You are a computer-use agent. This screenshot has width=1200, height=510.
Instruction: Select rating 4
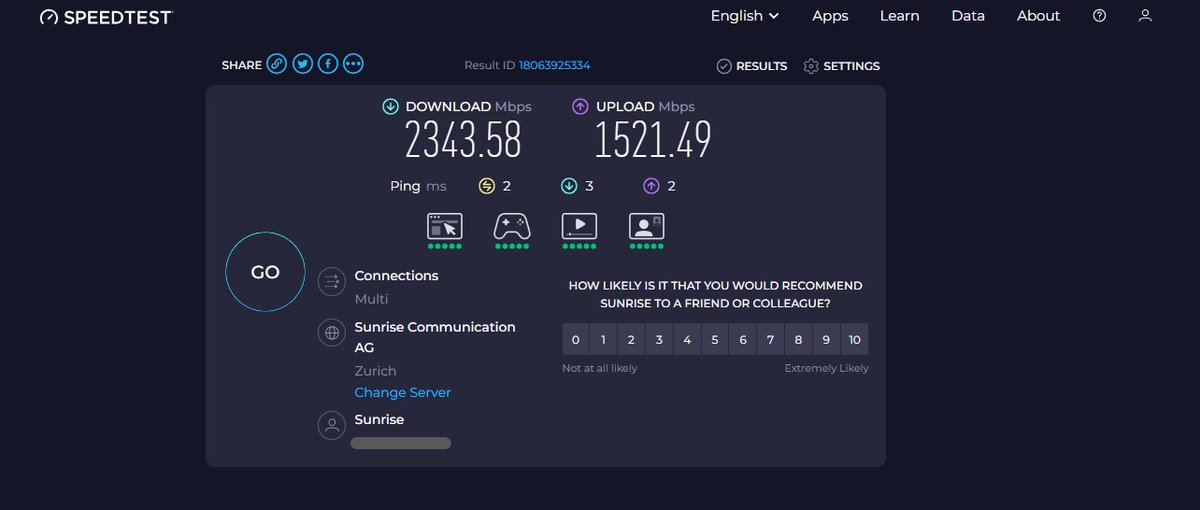point(687,340)
